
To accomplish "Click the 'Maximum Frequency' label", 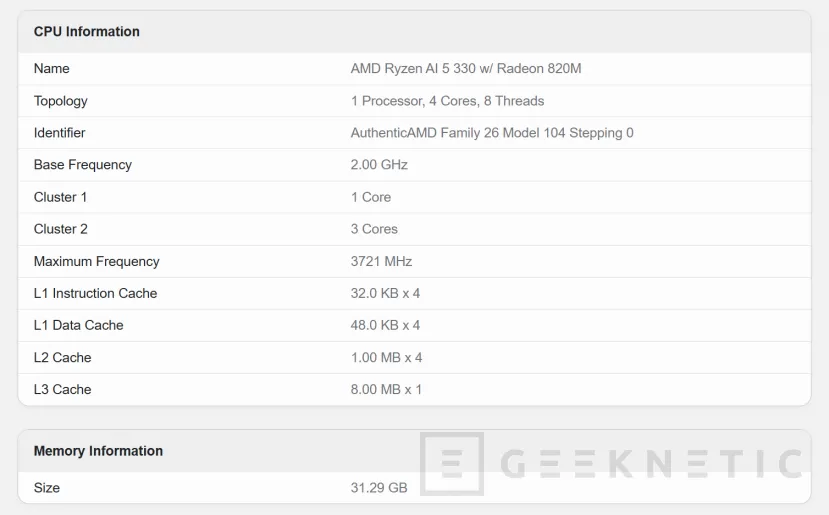I will [x=97, y=261].
